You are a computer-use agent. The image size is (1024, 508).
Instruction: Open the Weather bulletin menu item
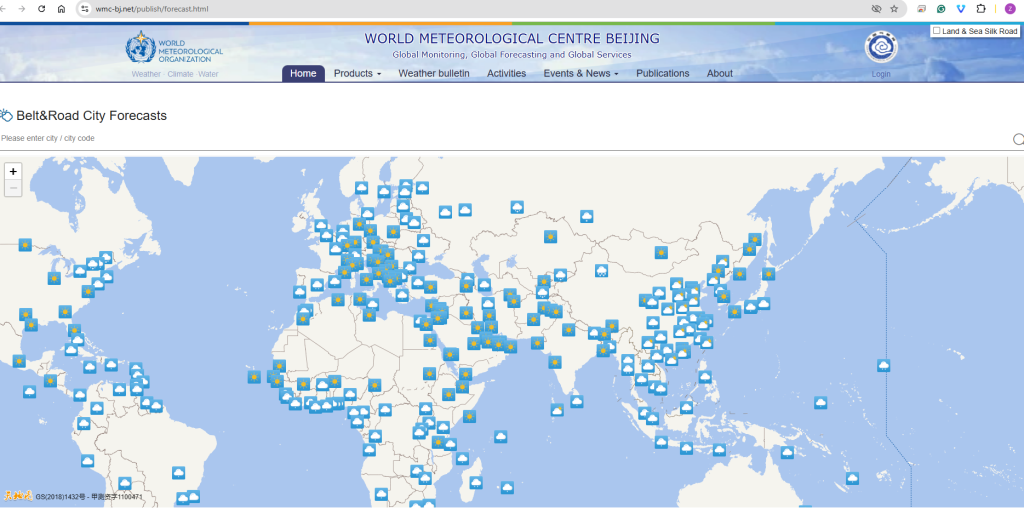(433, 73)
